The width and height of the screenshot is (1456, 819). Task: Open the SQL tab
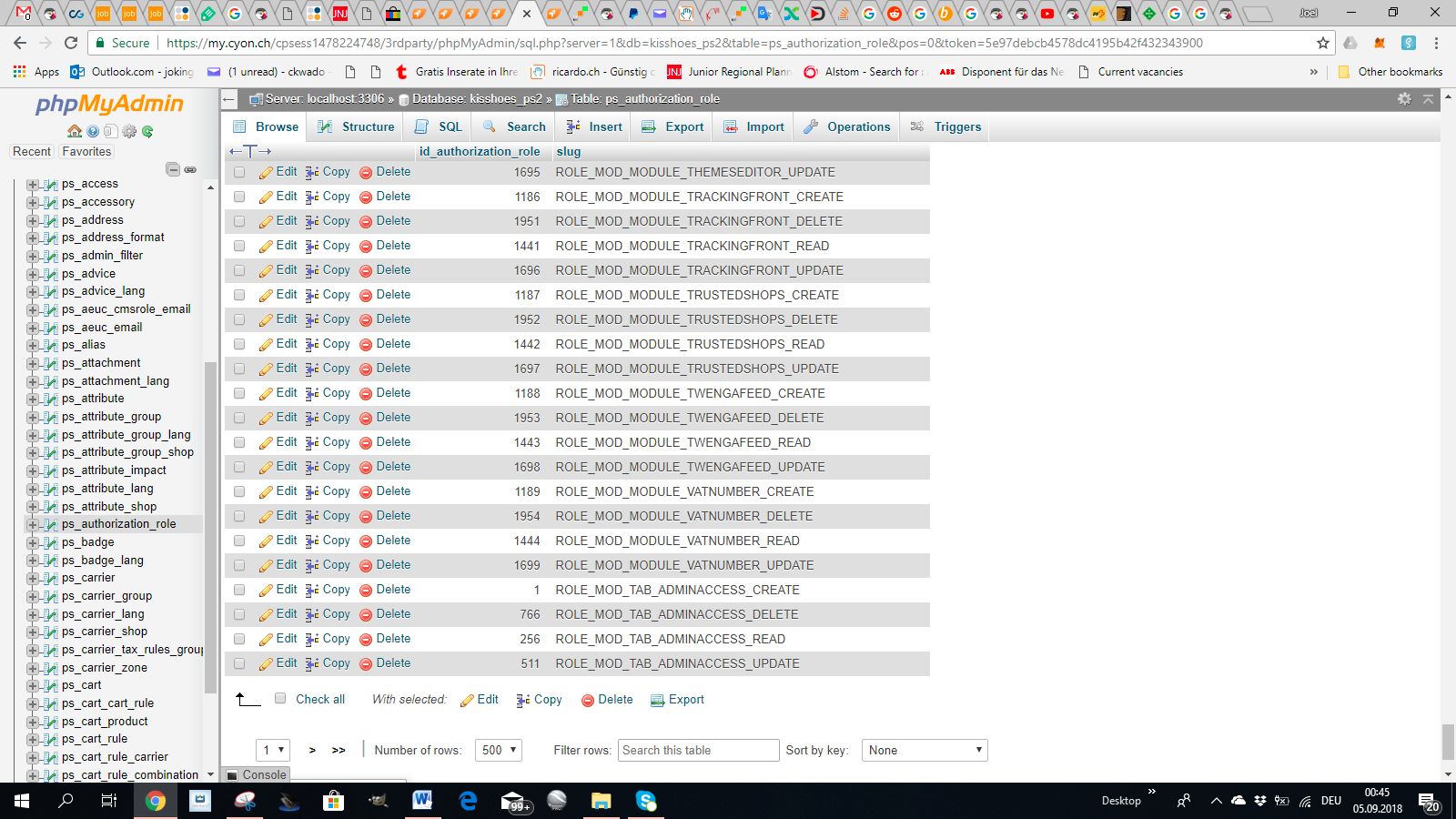[440, 126]
